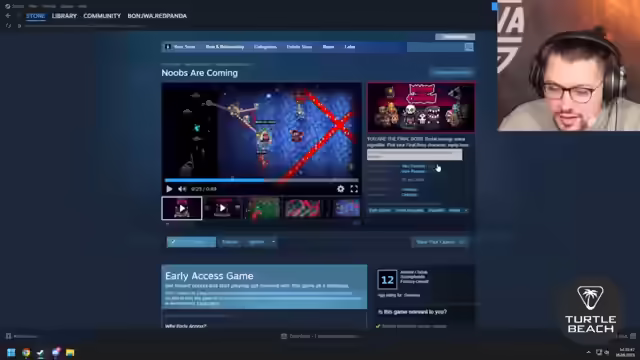Viewport: 640px width, 360px height.
Task: Click the store search magnifier icon
Action: pos(469,47)
